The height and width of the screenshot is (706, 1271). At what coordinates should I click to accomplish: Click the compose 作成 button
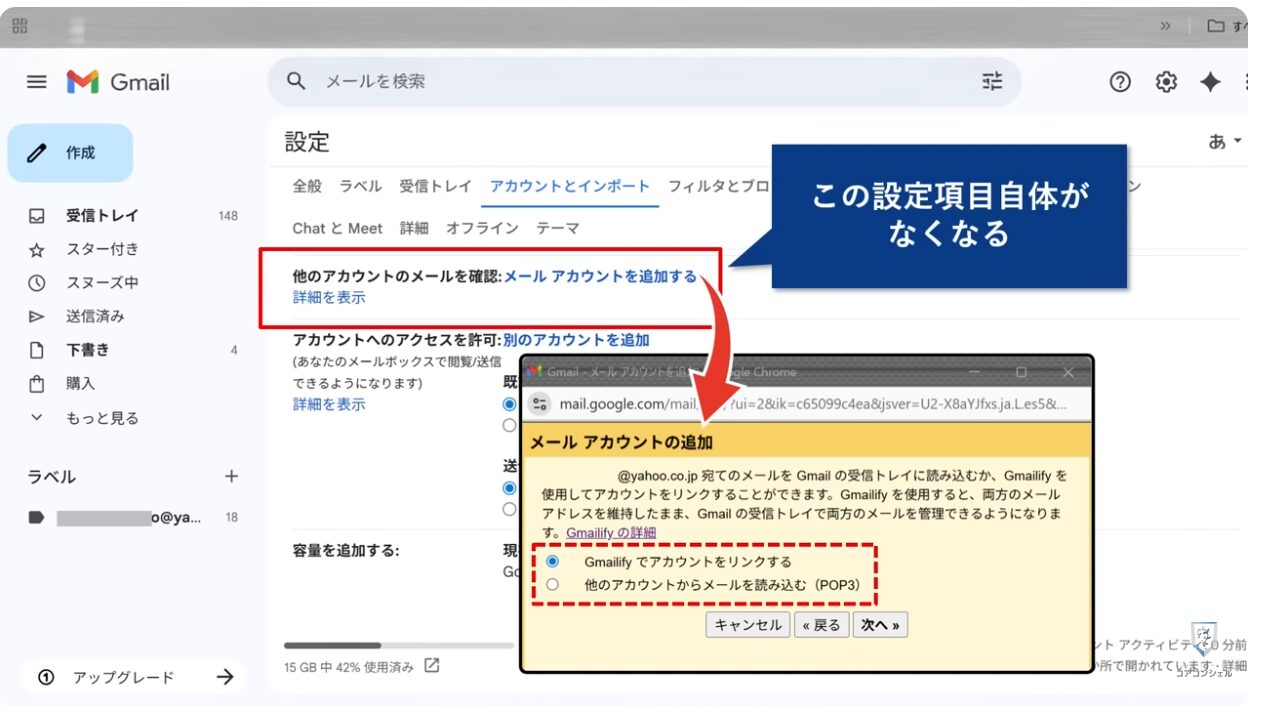[70, 153]
